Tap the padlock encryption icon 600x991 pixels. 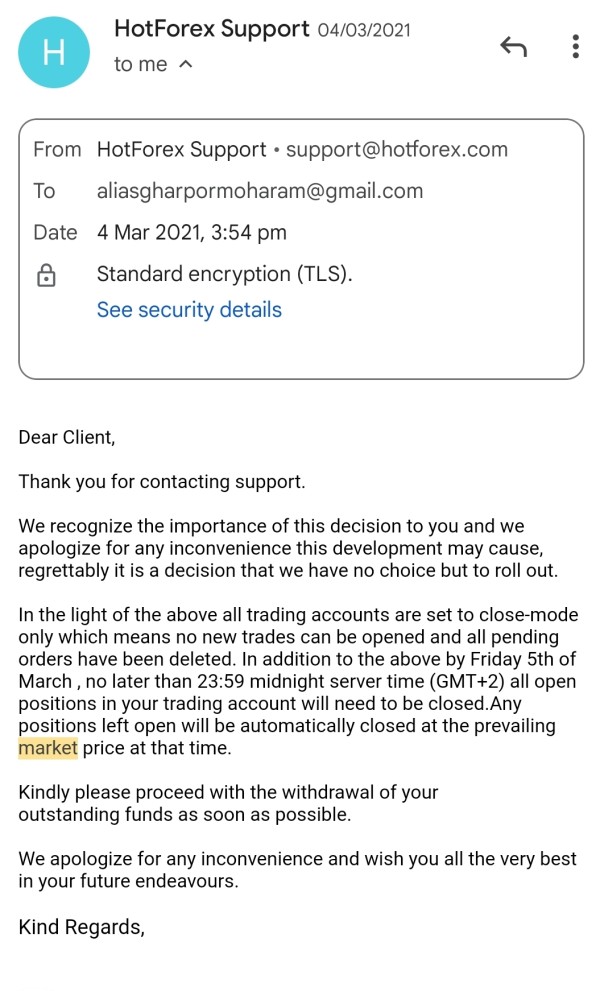46,276
